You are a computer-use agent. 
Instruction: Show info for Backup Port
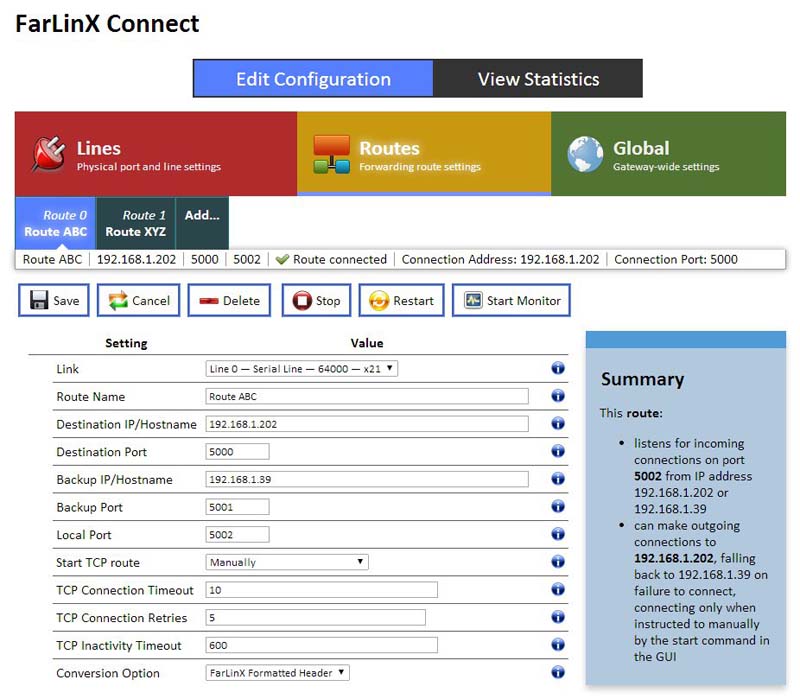(x=558, y=506)
